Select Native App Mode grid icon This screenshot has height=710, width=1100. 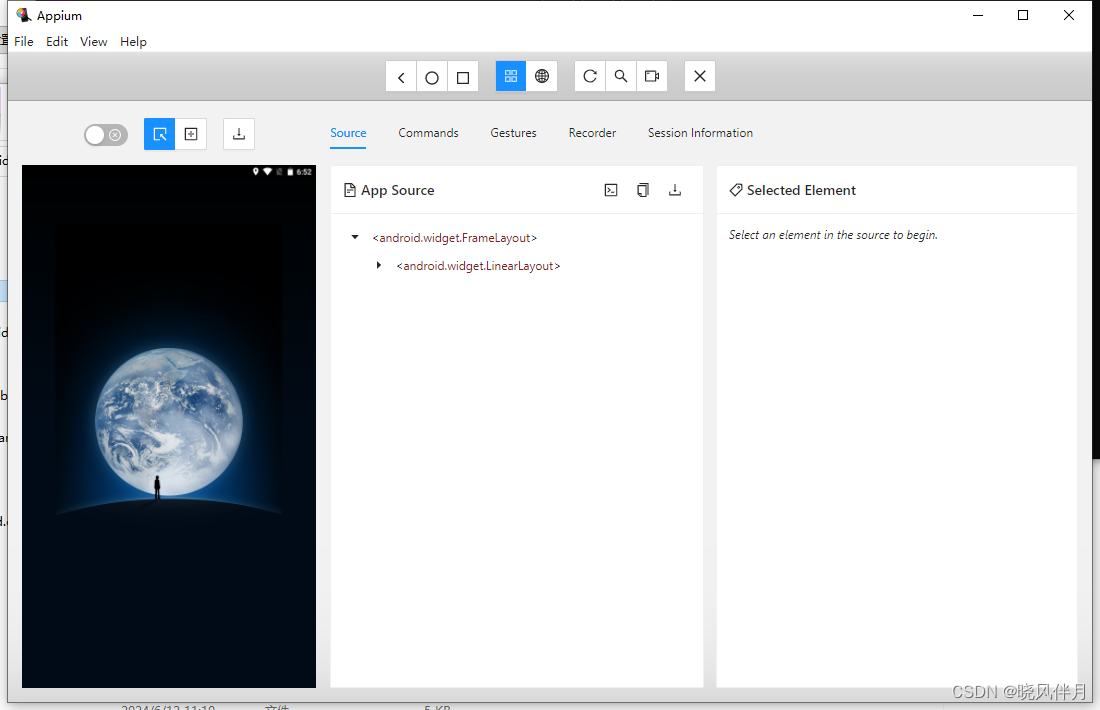[511, 76]
